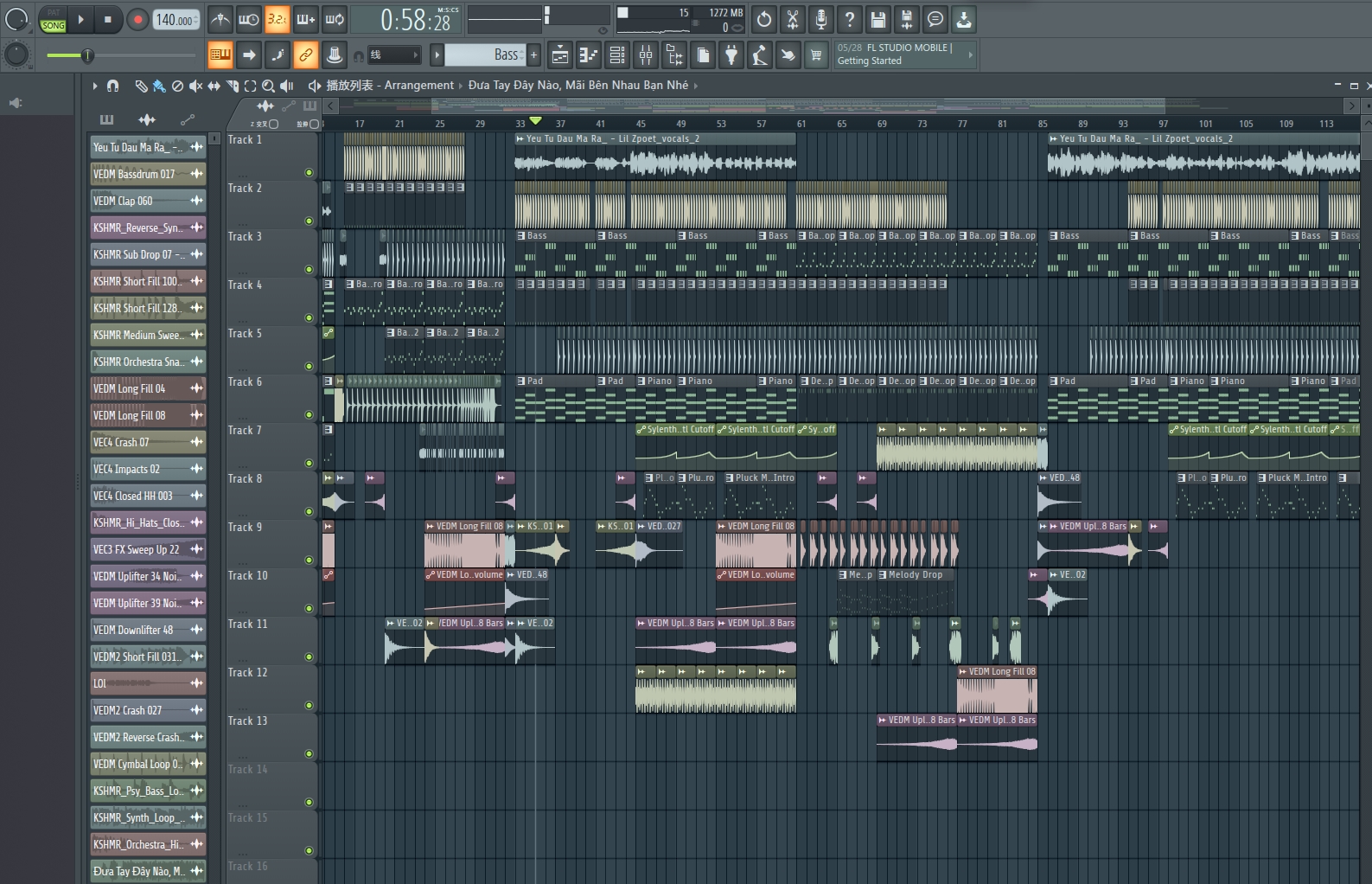Stop playback with the stop button
This screenshot has height=884, width=1372.
click(107, 19)
